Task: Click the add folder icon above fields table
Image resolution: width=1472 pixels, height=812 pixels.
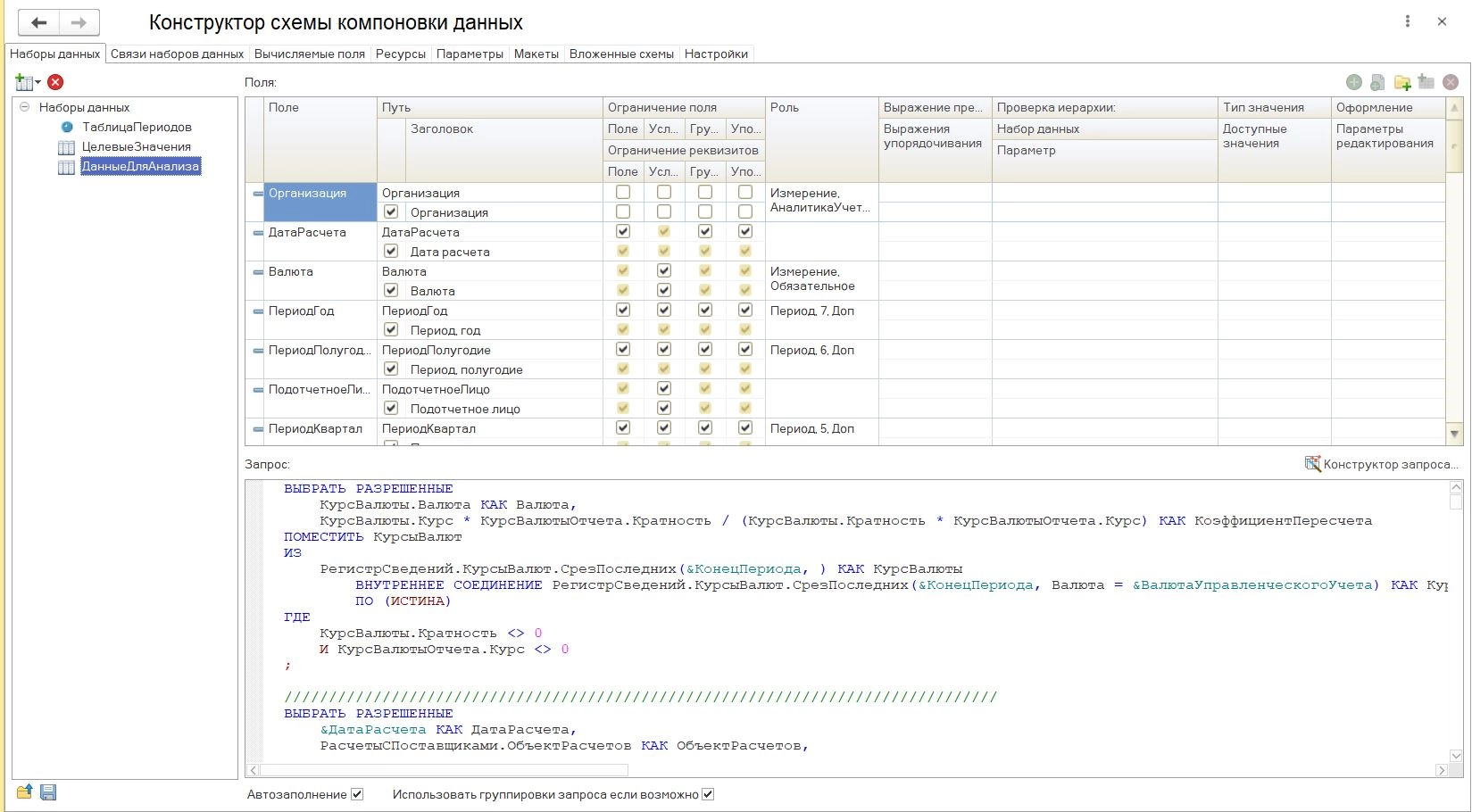Action: pyautogui.click(x=1402, y=82)
